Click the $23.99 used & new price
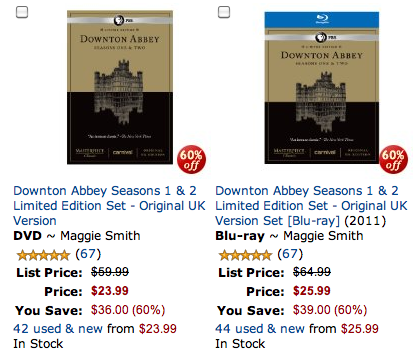The image size is (416, 362). point(158,329)
